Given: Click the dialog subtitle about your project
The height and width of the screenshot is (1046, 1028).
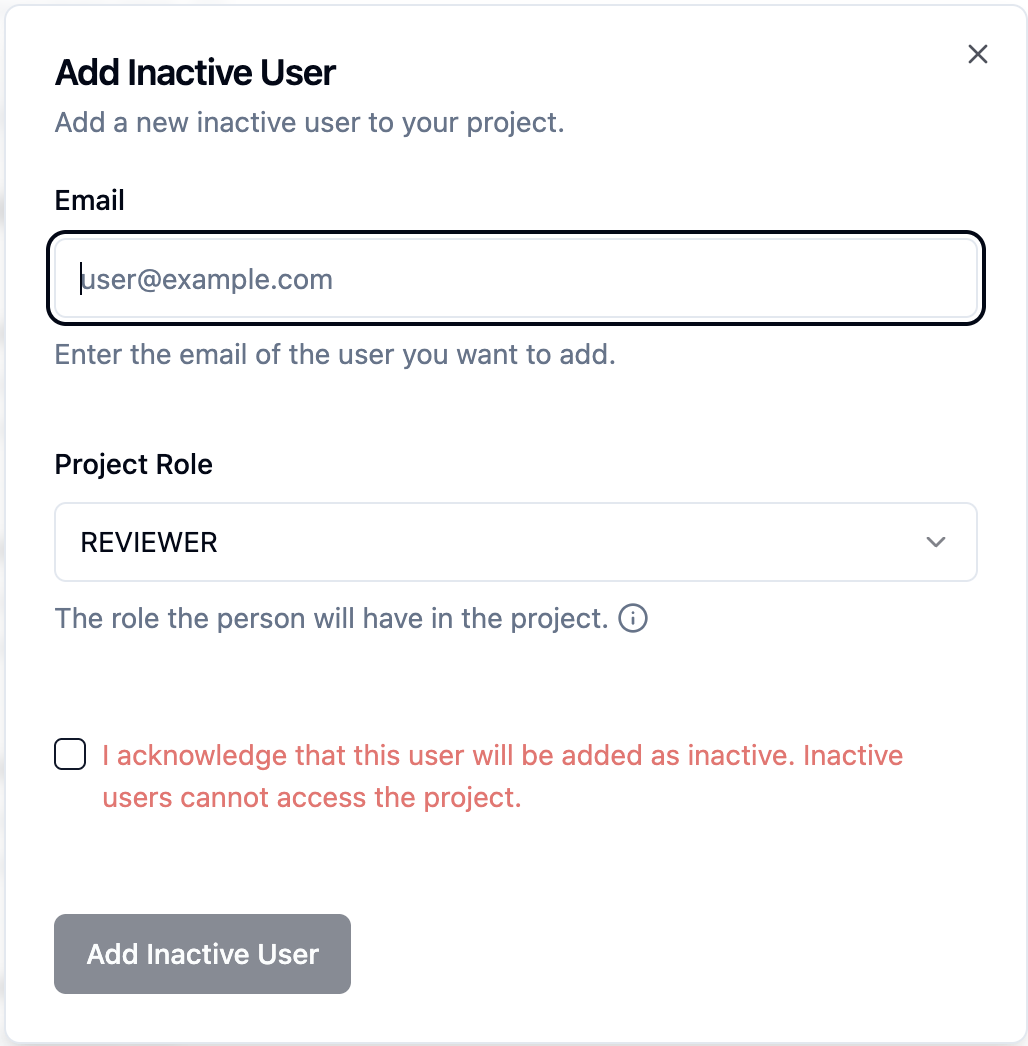Looking at the screenshot, I should point(310,124).
